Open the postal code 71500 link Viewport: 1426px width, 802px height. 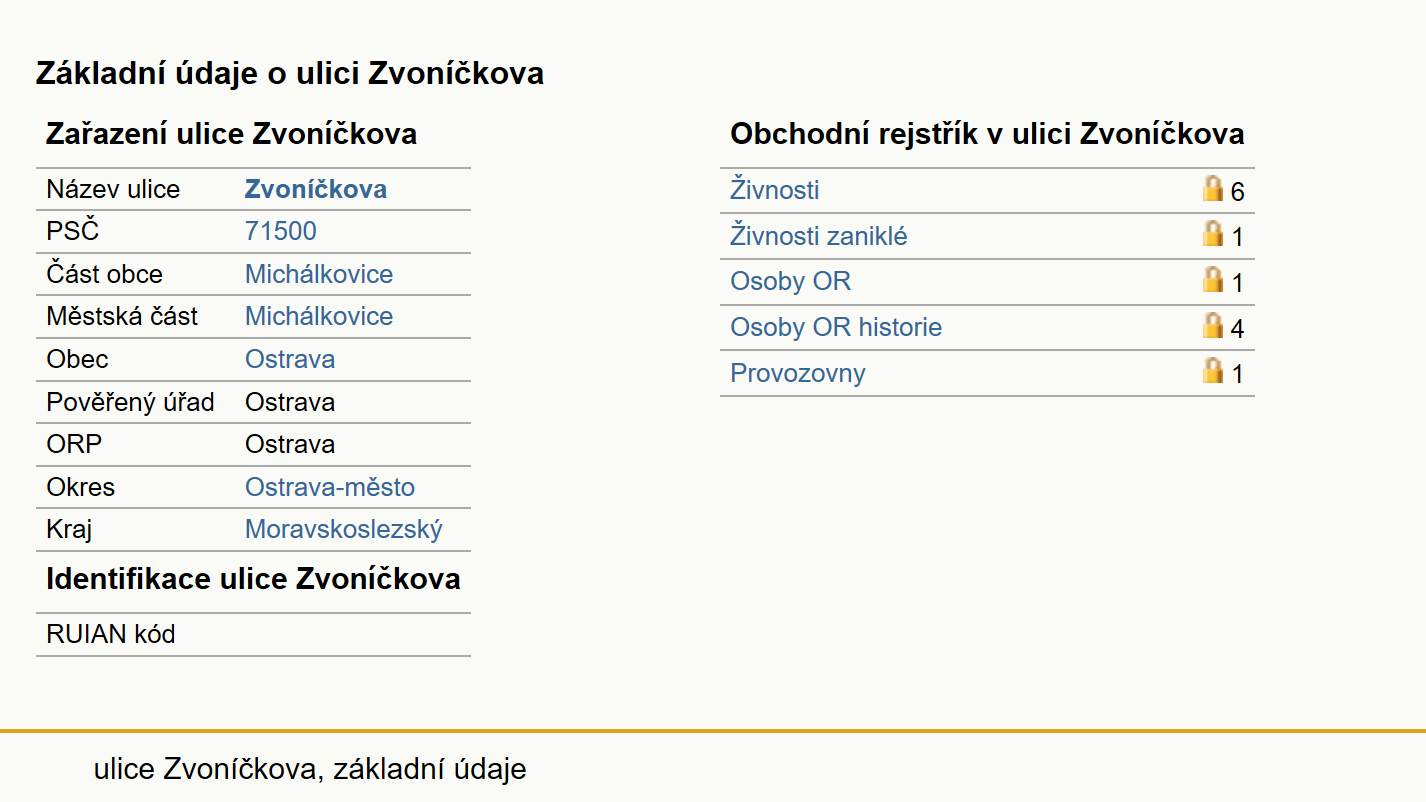click(x=281, y=232)
